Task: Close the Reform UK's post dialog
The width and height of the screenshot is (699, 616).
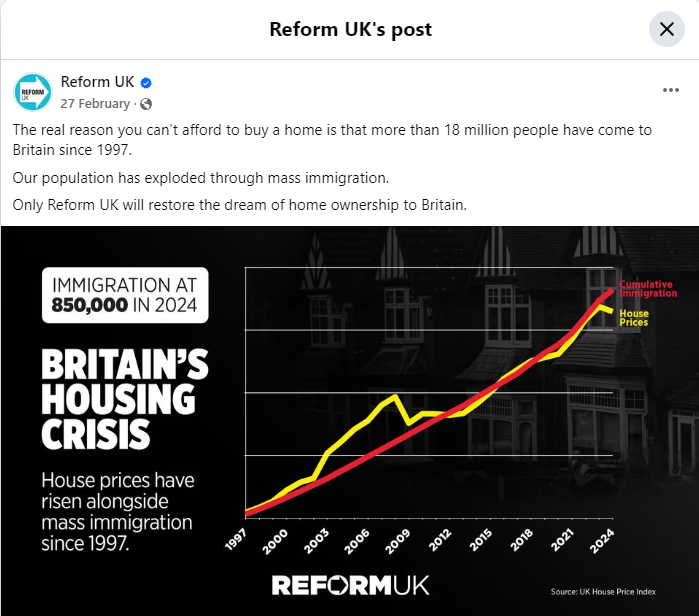Action: pyautogui.click(x=666, y=29)
